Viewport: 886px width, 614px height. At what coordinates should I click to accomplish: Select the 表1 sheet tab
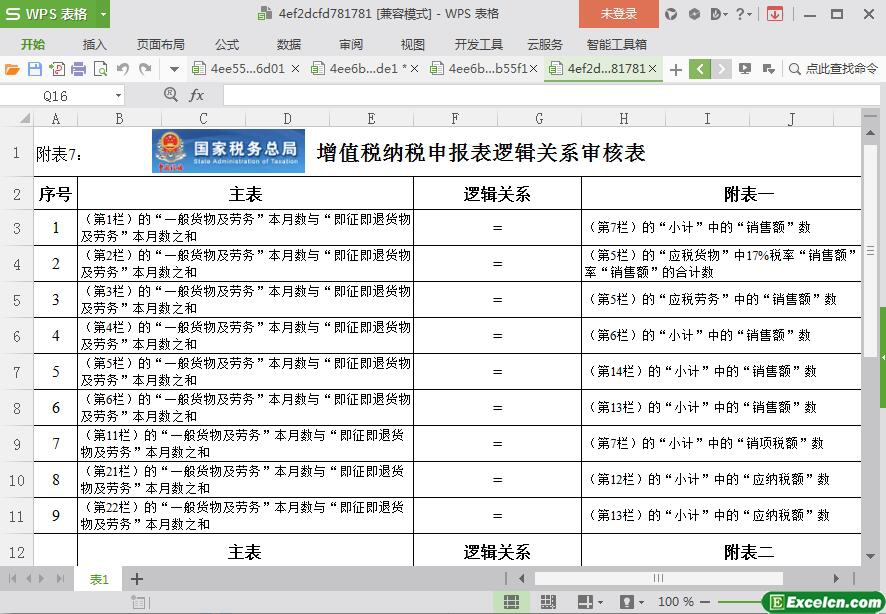click(x=99, y=579)
